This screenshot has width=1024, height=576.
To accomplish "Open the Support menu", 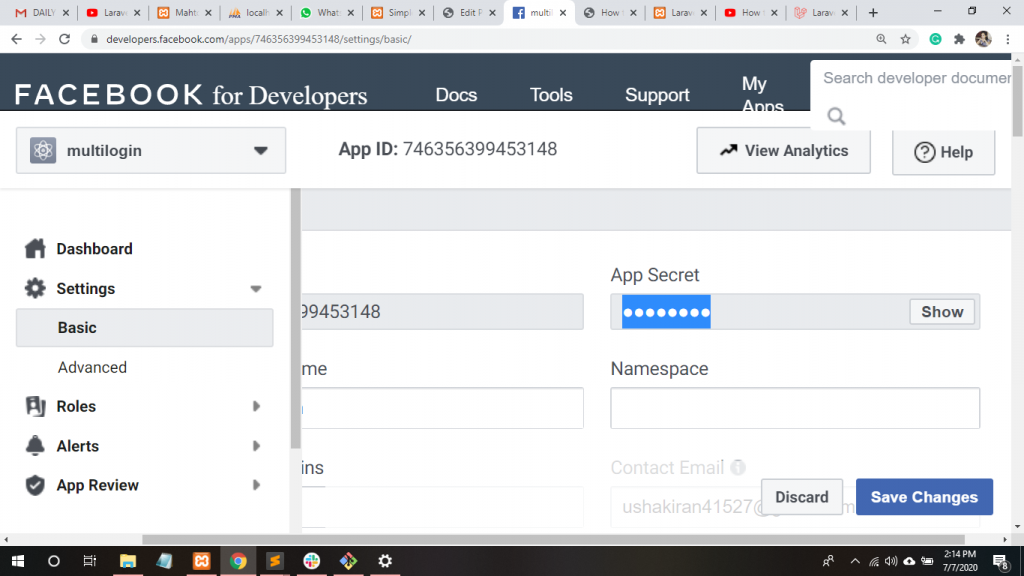I will tap(657, 95).
